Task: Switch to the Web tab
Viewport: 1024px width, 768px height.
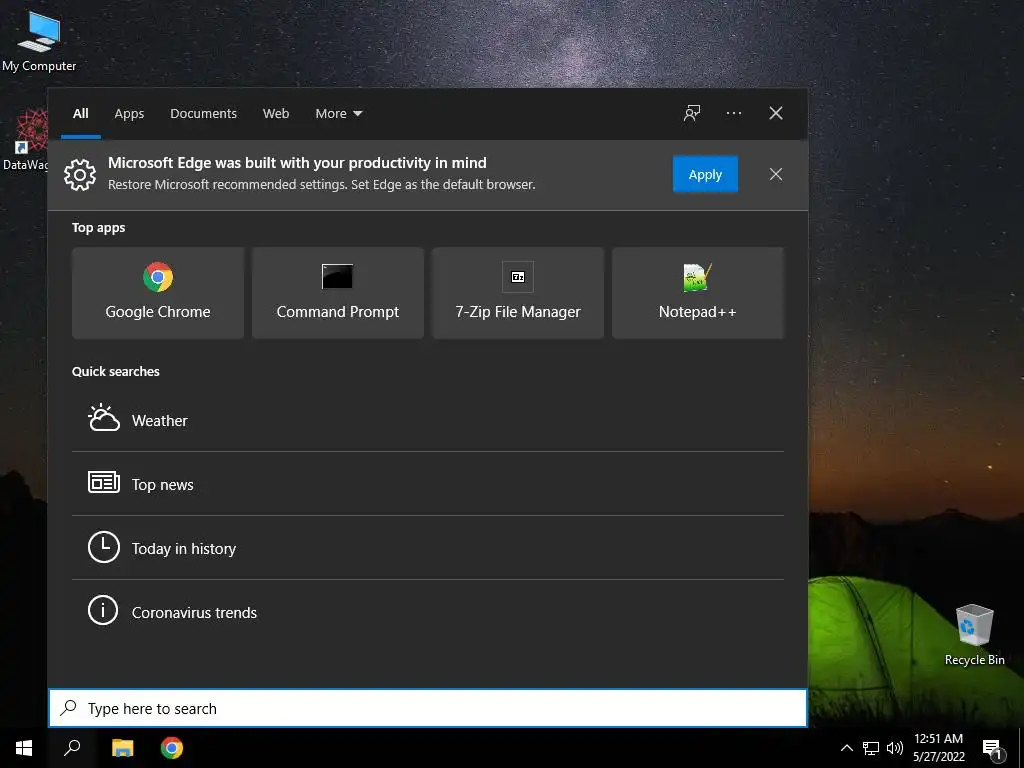Action: click(276, 114)
